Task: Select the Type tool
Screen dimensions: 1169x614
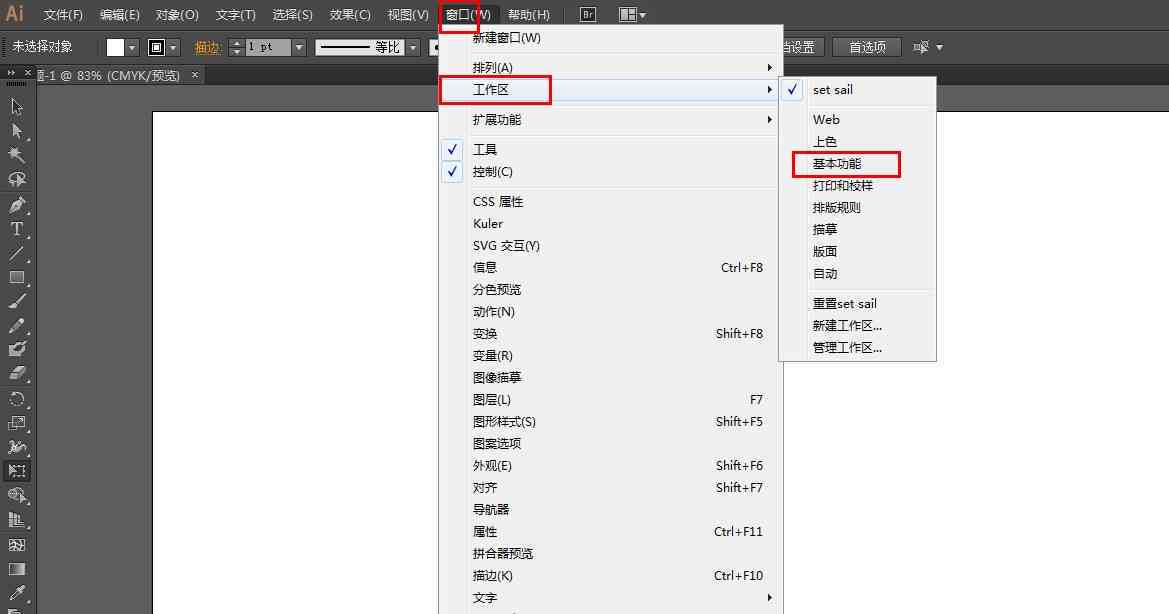Action: [17, 229]
